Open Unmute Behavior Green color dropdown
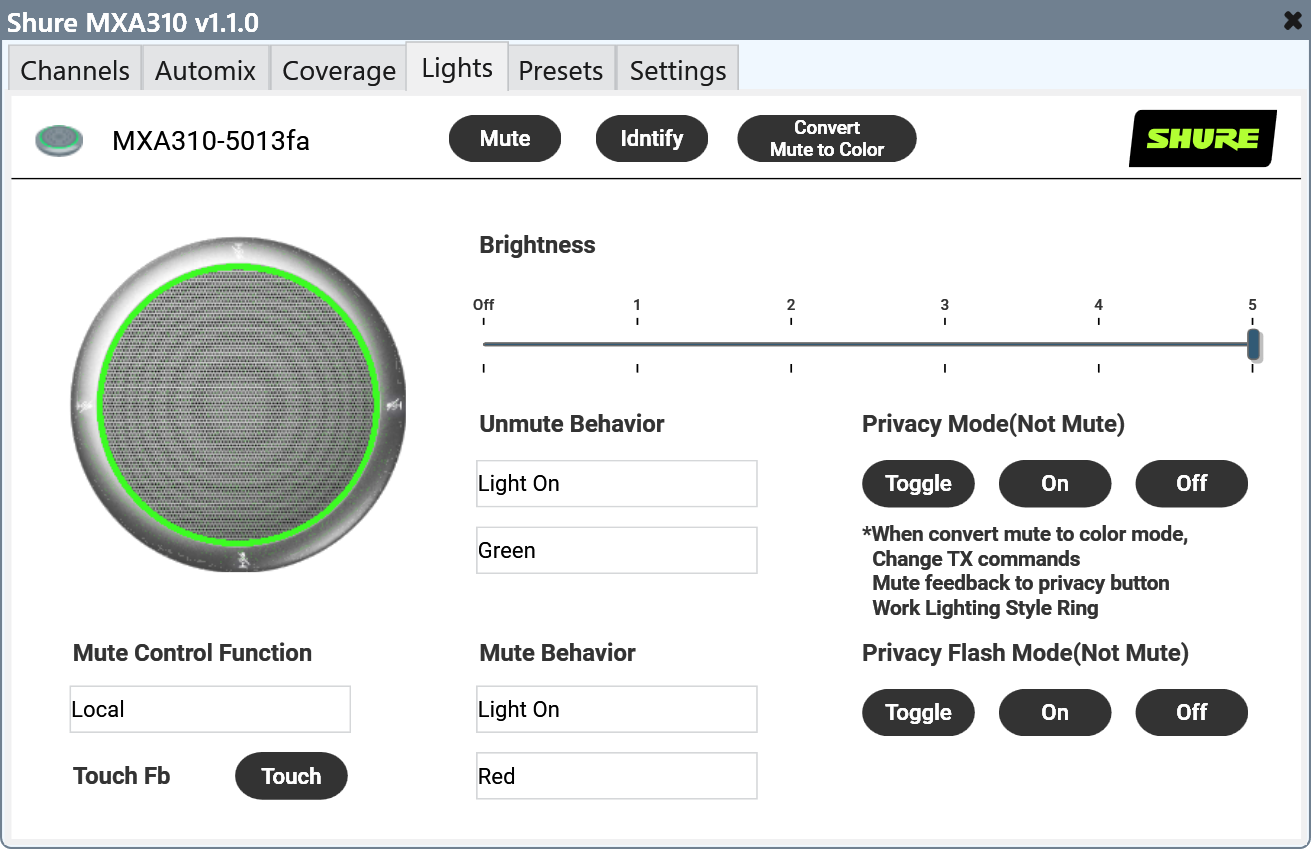This screenshot has height=849, width=1311. click(617, 551)
